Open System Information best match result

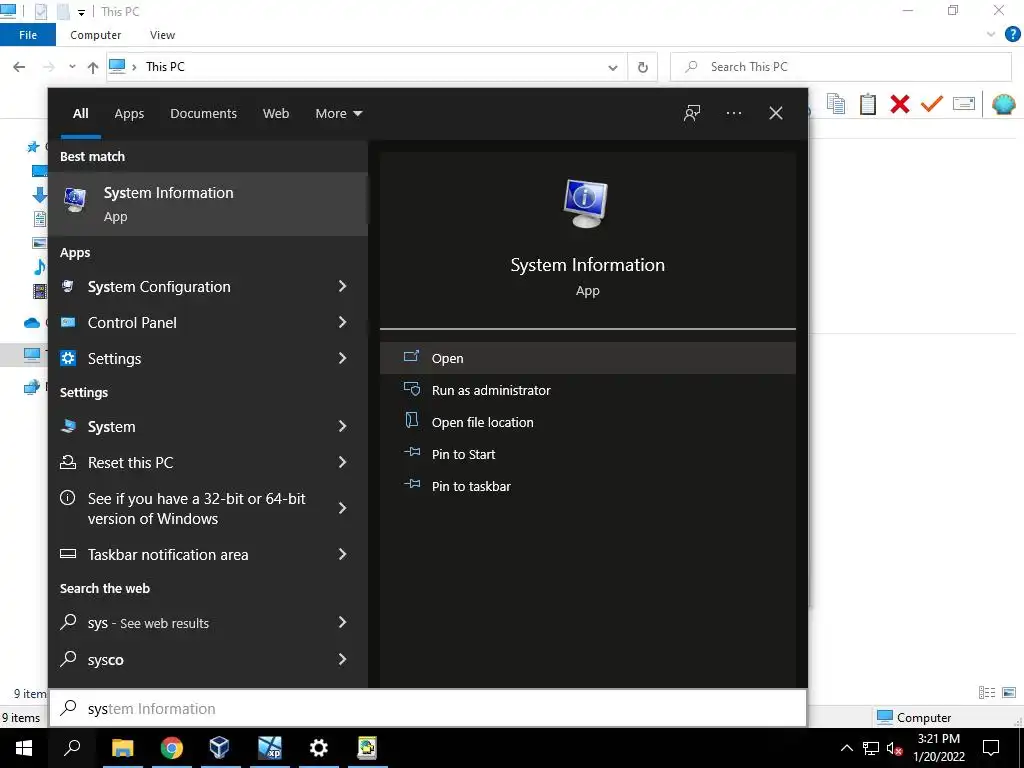(208, 204)
